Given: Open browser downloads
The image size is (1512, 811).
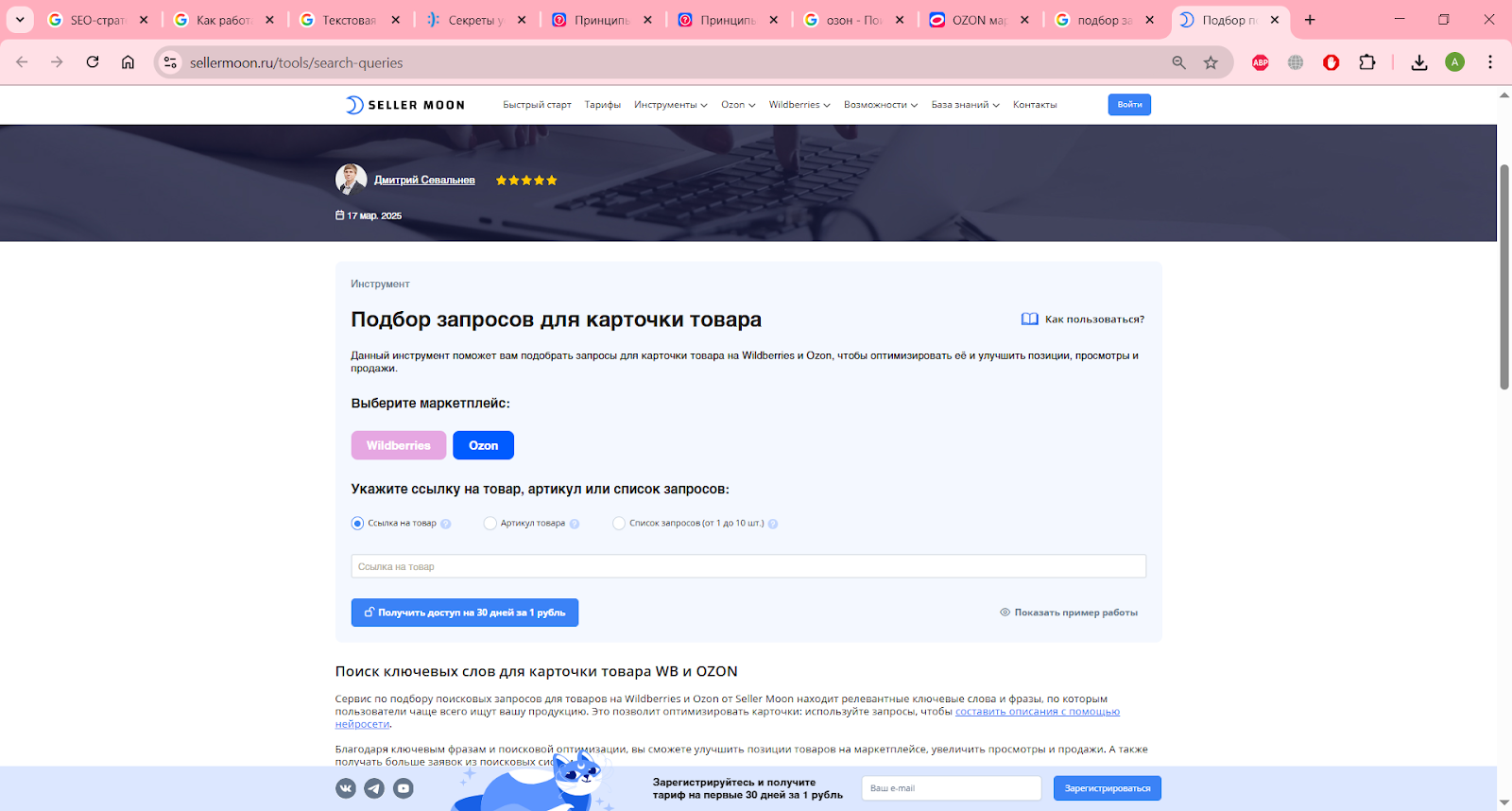Looking at the screenshot, I should tap(1419, 62).
